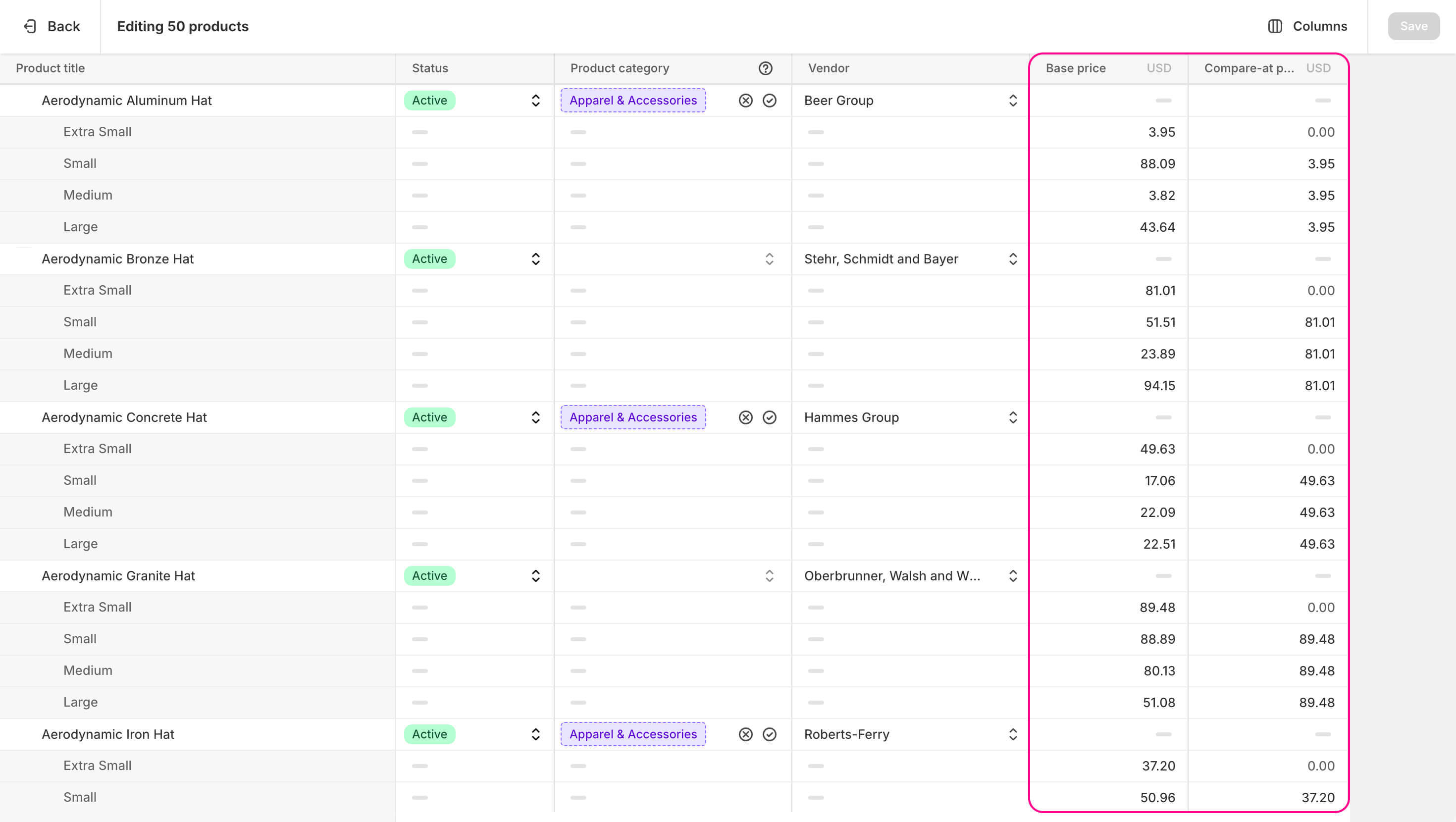Click the clear category icon for Aerodynamic Concrete Hat

coord(745,417)
